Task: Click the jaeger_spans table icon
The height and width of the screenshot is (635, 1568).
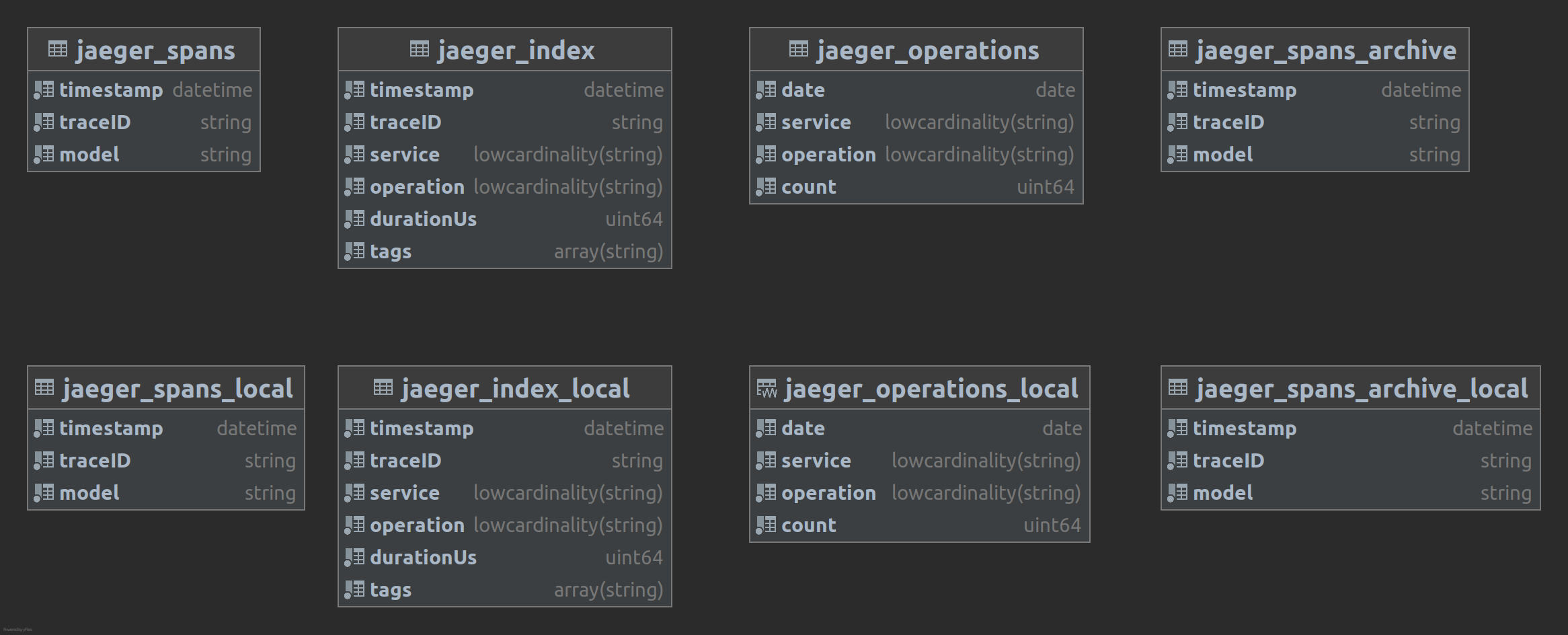Action: pyautogui.click(x=58, y=49)
